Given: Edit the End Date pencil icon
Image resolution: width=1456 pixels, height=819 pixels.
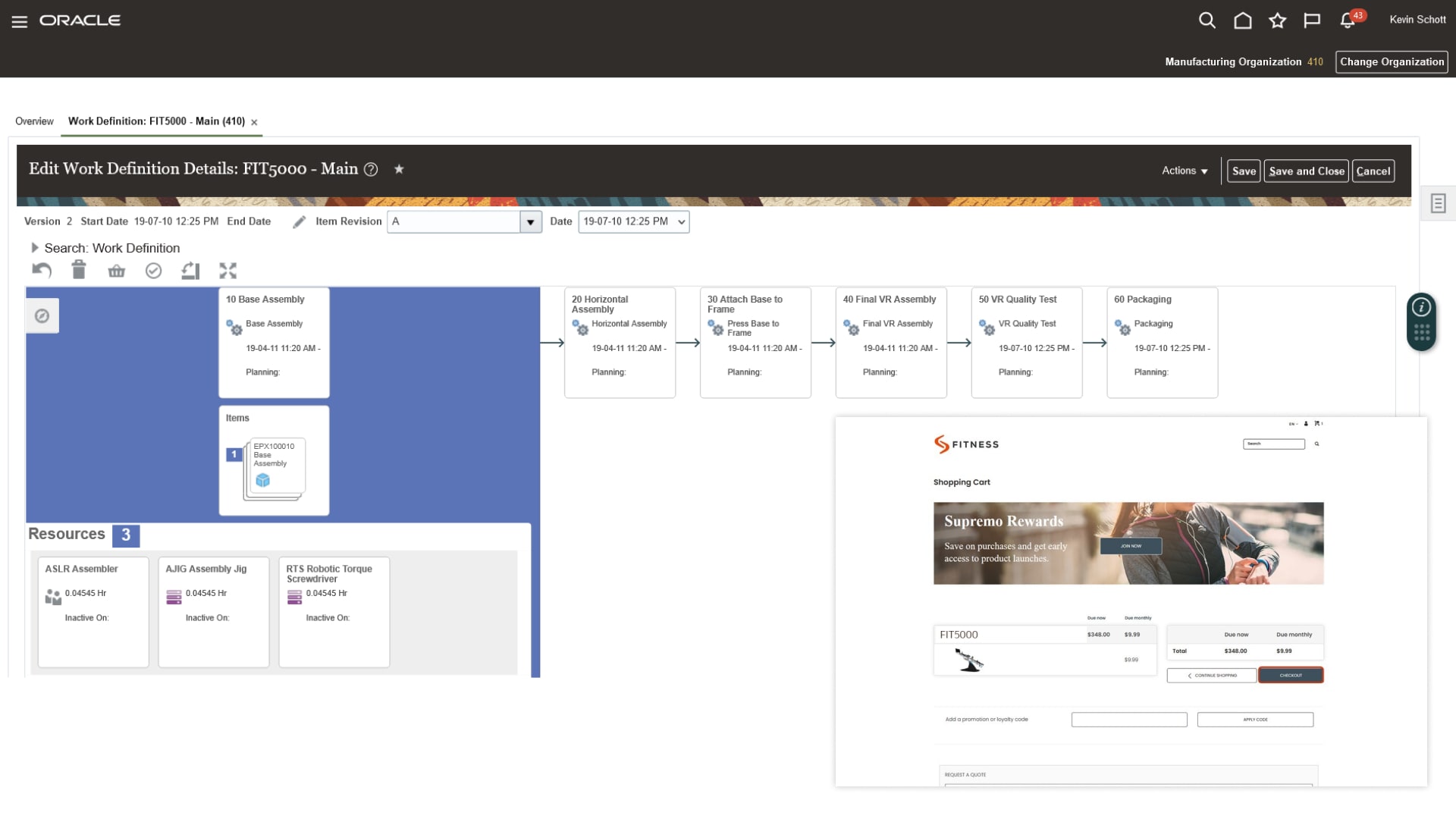Looking at the screenshot, I should pyautogui.click(x=300, y=221).
